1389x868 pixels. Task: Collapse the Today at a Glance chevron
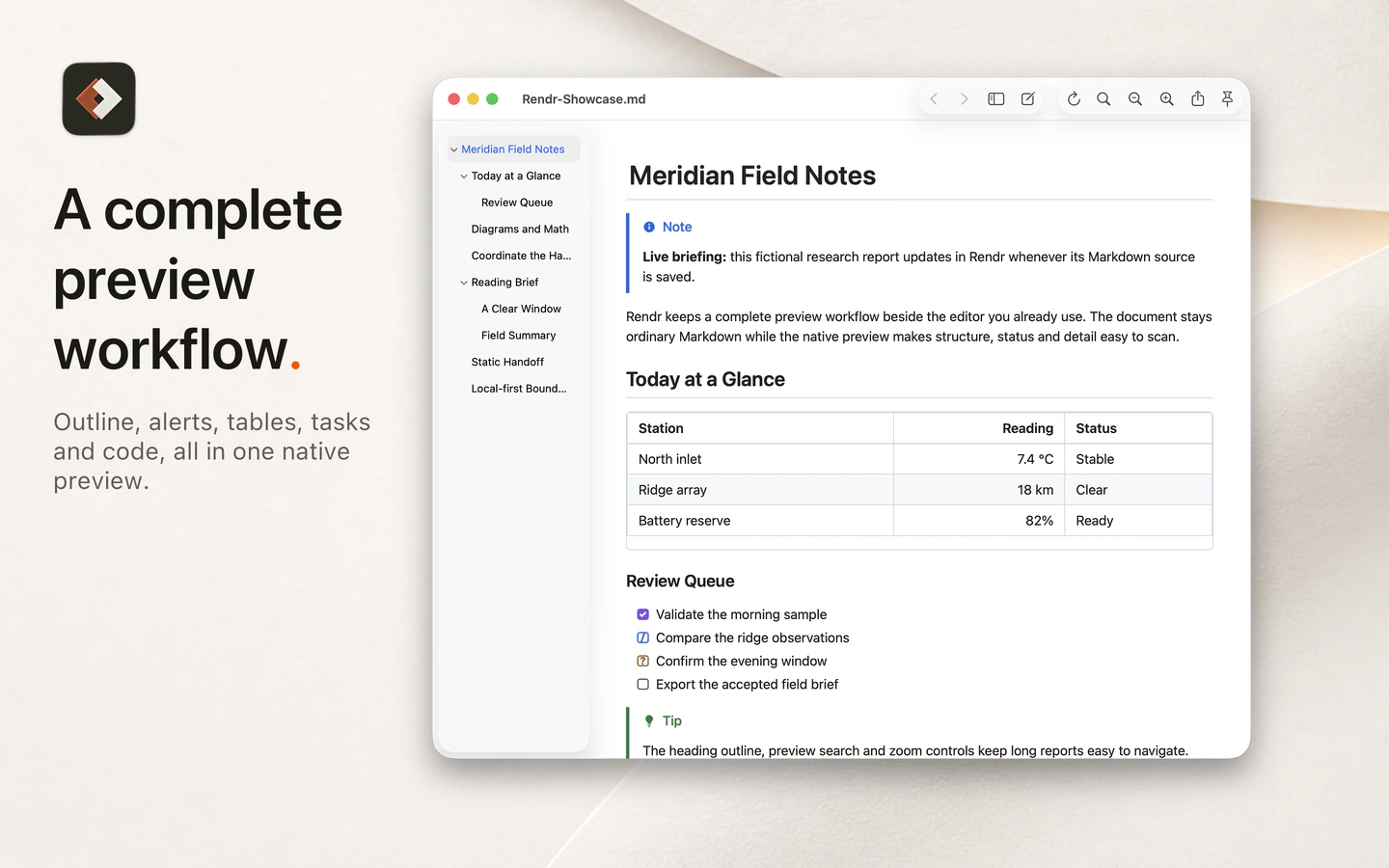(464, 176)
